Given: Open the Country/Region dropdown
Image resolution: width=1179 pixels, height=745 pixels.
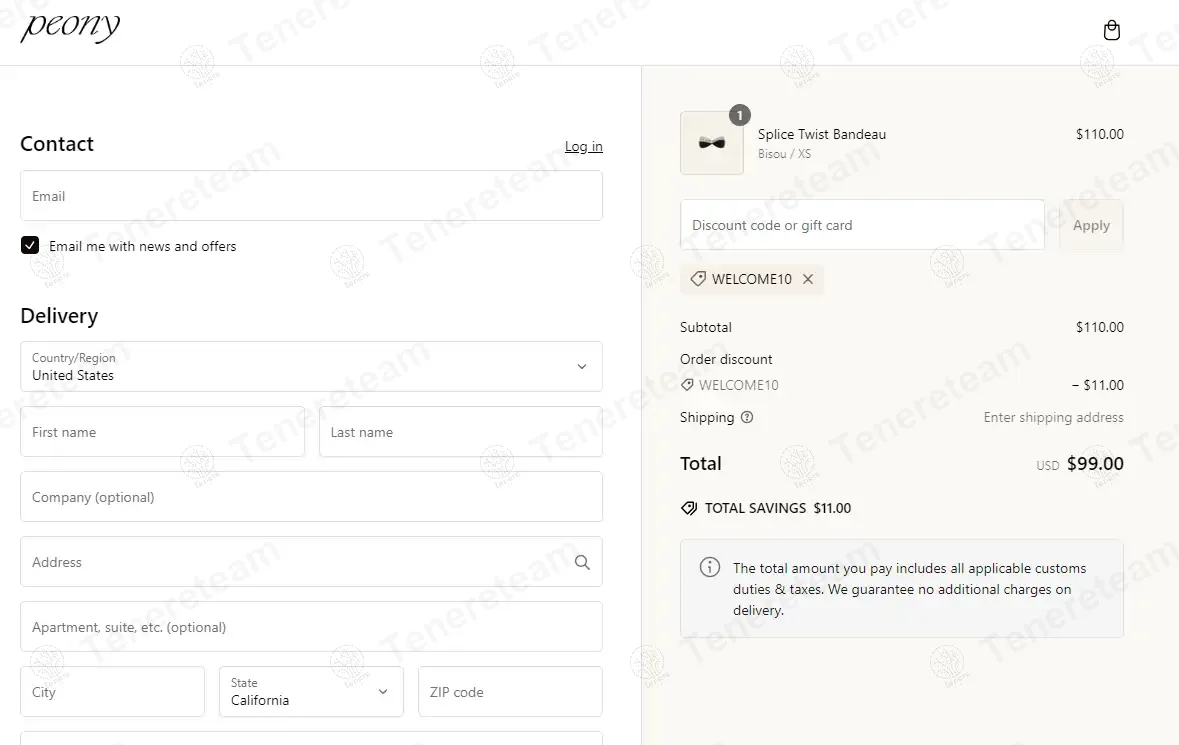Looking at the screenshot, I should tap(311, 366).
